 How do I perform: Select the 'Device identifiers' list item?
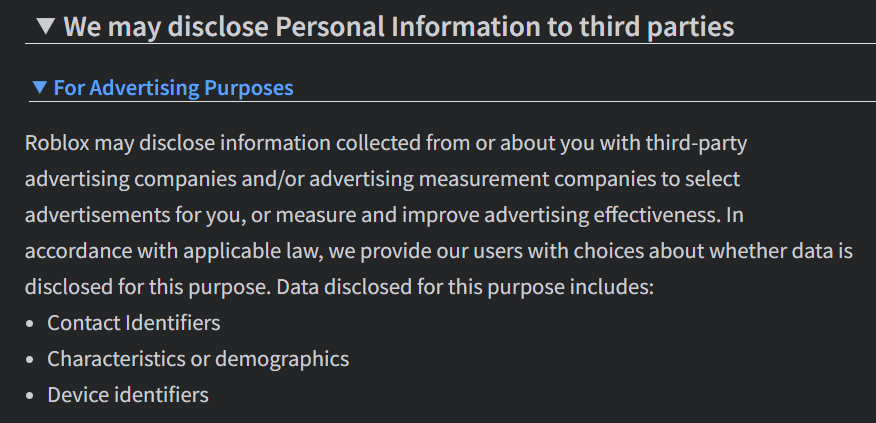coord(128,395)
